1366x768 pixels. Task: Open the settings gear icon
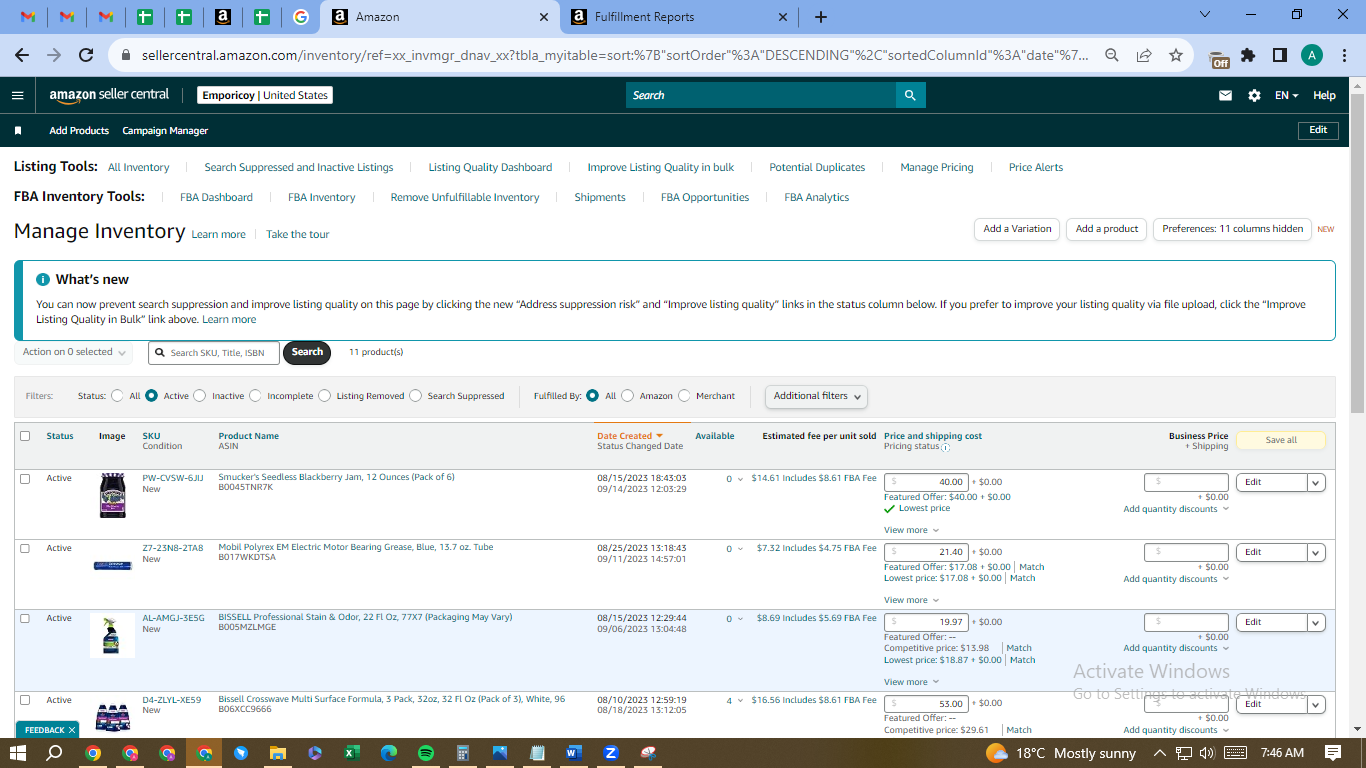1254,95
